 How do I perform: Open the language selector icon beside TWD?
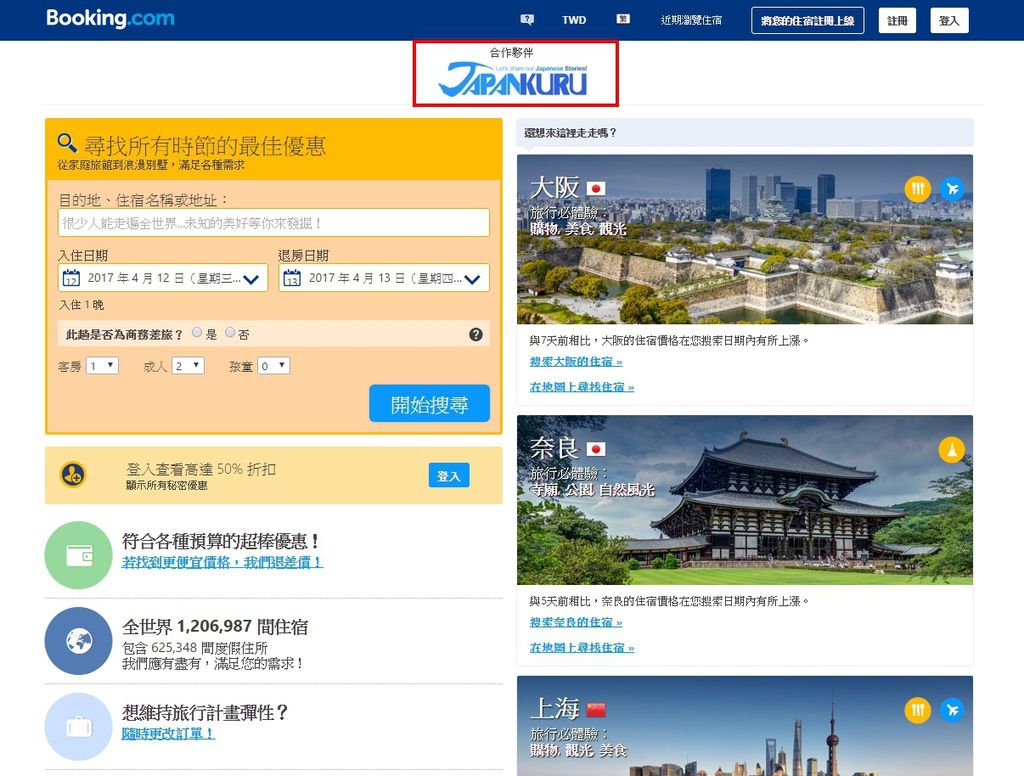click(x=623, y=19)
